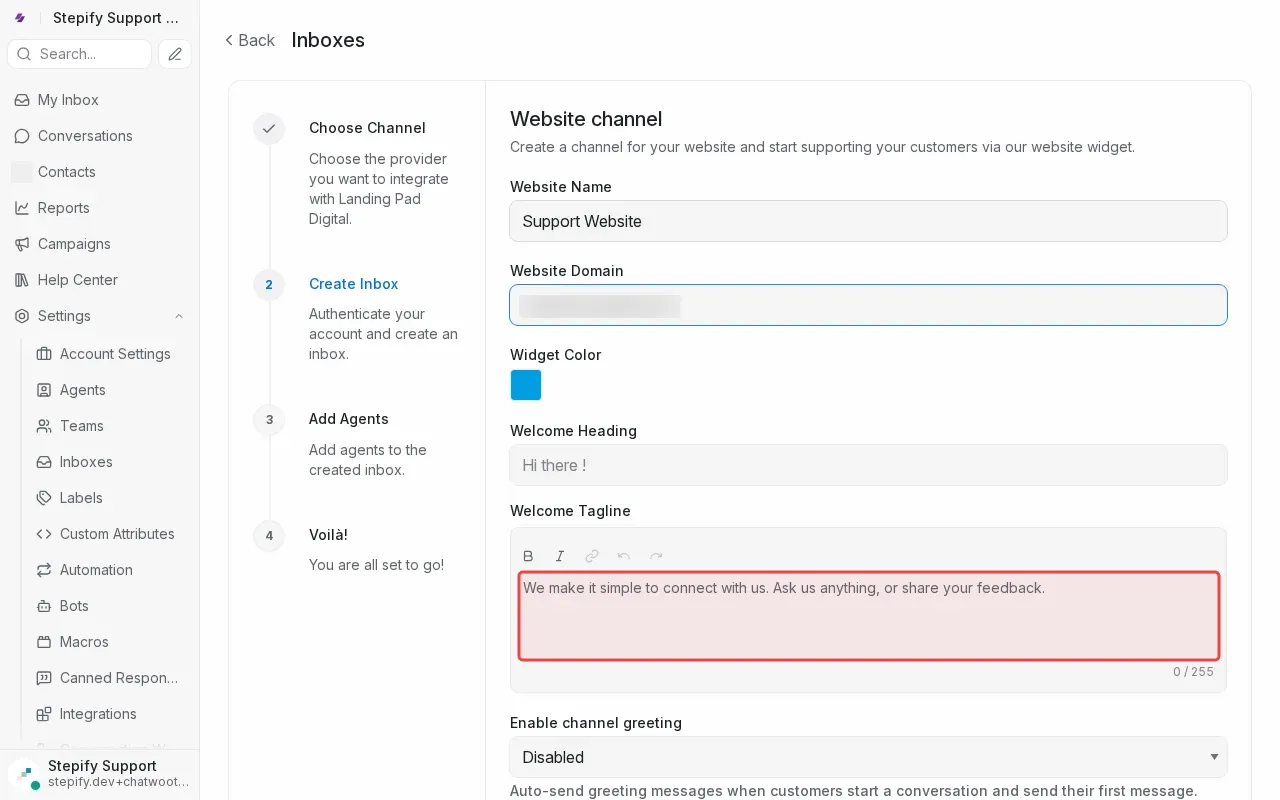Viewport: 1280px width, 800px height.
Task: Open My Inbox from the sidebar
Action: click(x=67, y=100)
